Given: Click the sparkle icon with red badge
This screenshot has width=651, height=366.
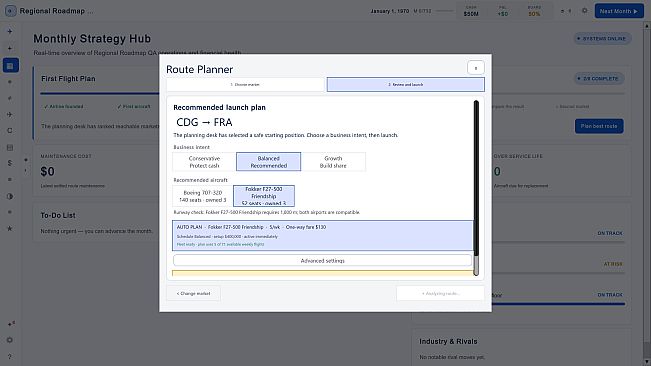Looking at the screenshot, I should pos(11,324).
